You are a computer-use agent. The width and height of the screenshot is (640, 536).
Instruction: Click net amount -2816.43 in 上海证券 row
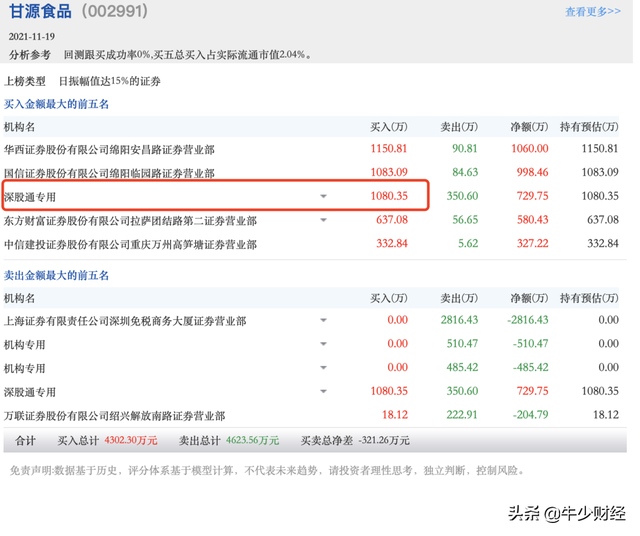tap(528, 320)
